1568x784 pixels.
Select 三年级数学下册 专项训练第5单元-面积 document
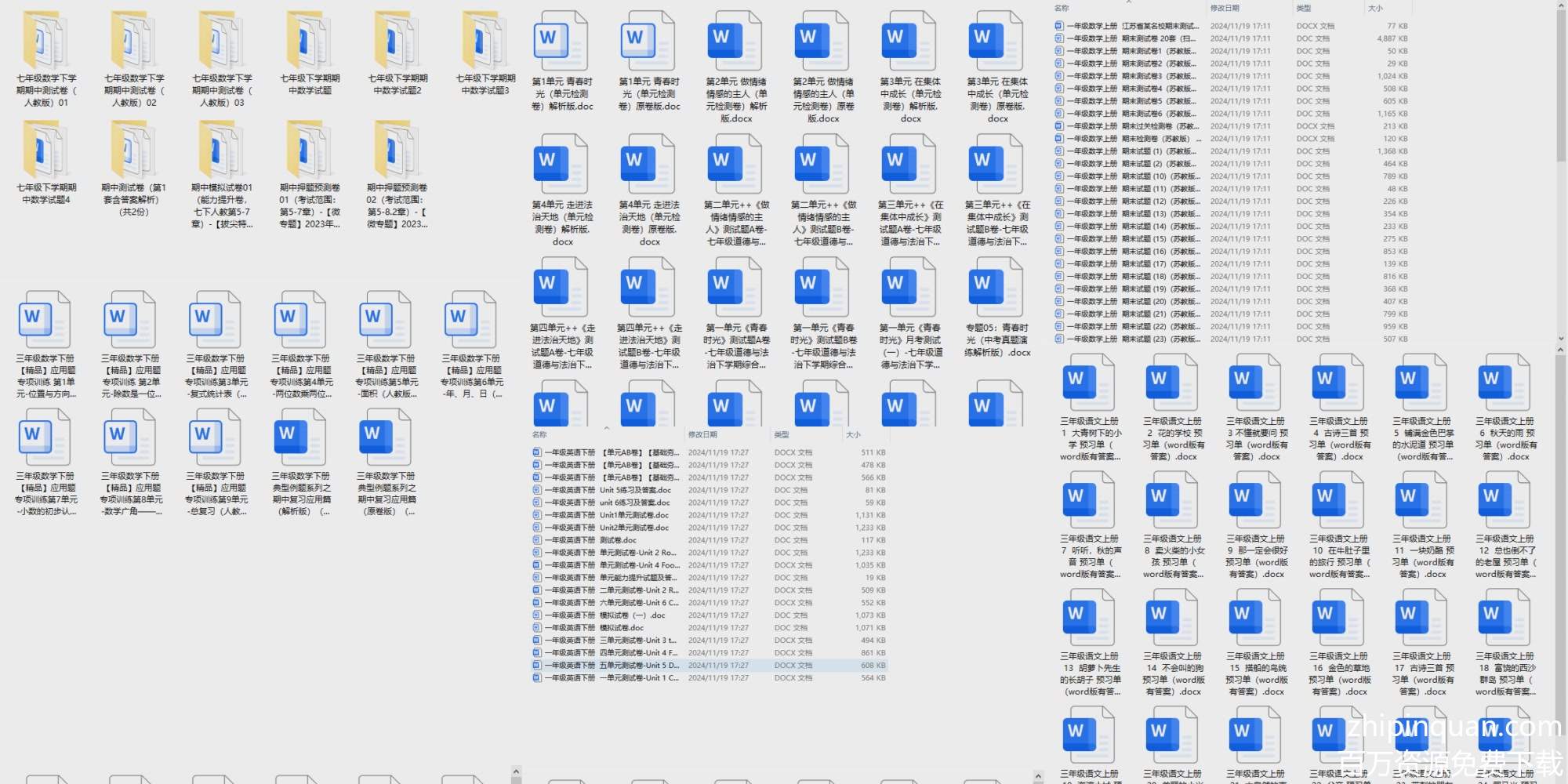click(x=387, y=320)
